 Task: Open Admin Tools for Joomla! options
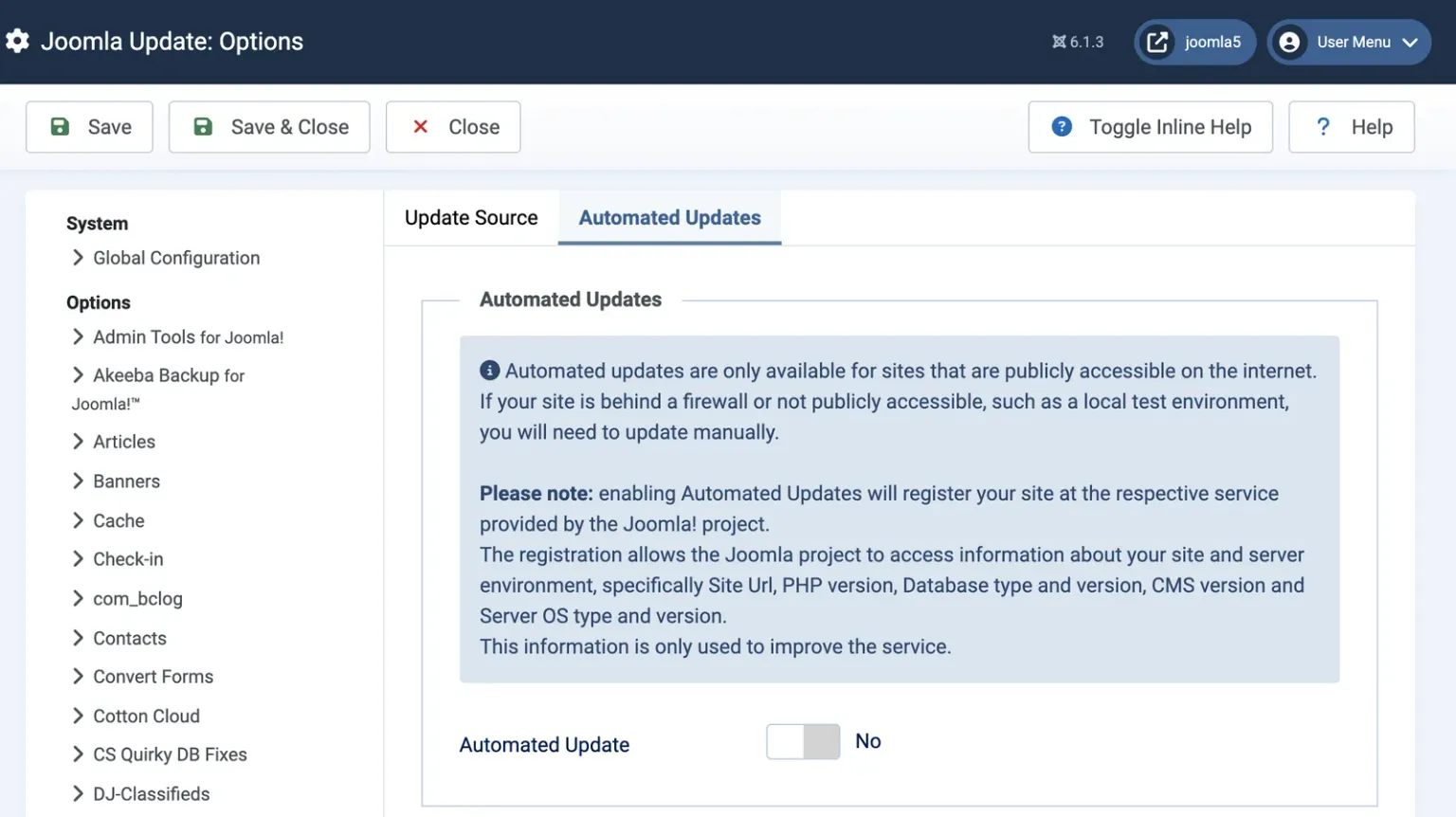pos(189,337)
